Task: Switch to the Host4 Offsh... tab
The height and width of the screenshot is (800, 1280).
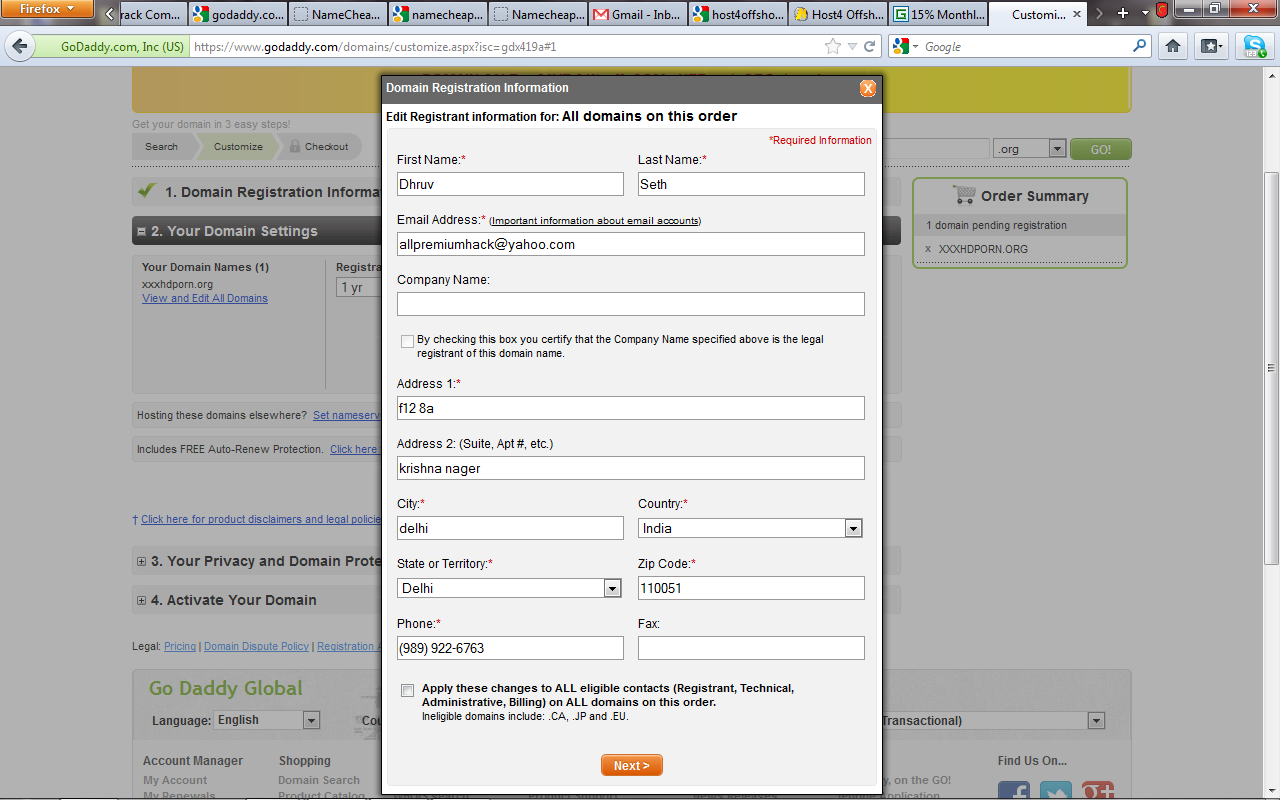Action: point(837,15)
